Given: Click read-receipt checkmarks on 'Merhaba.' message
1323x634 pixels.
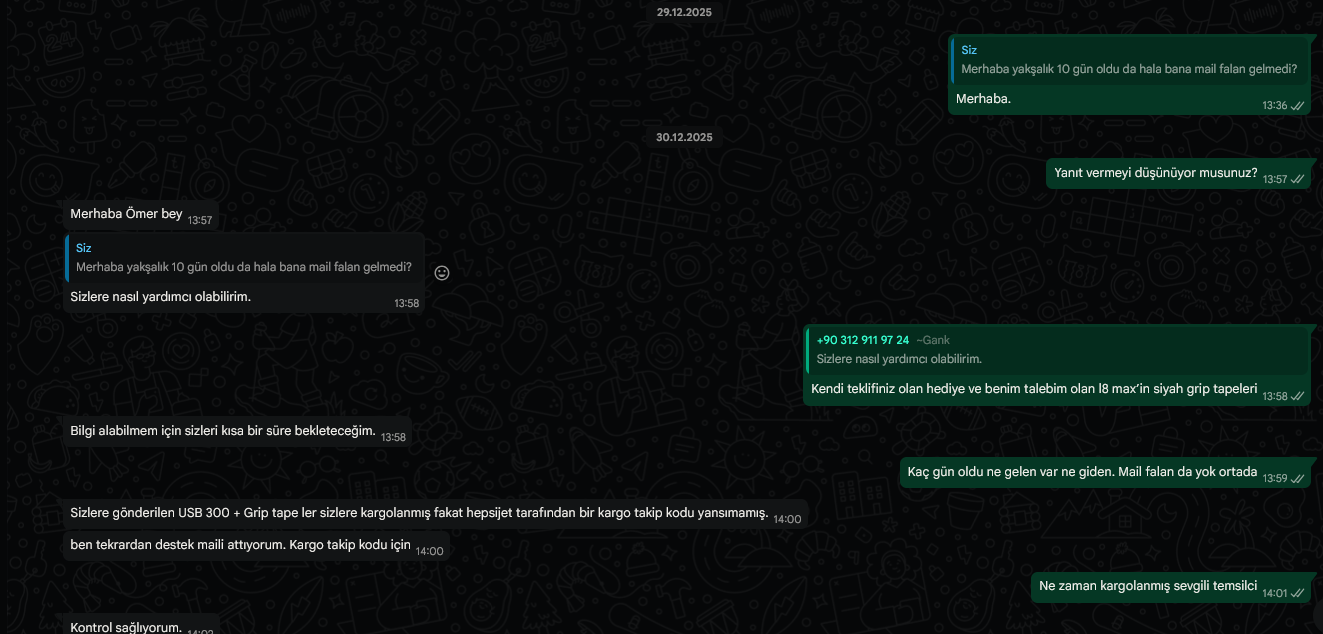Looking at the screenshot, I should click(1297, 105).
